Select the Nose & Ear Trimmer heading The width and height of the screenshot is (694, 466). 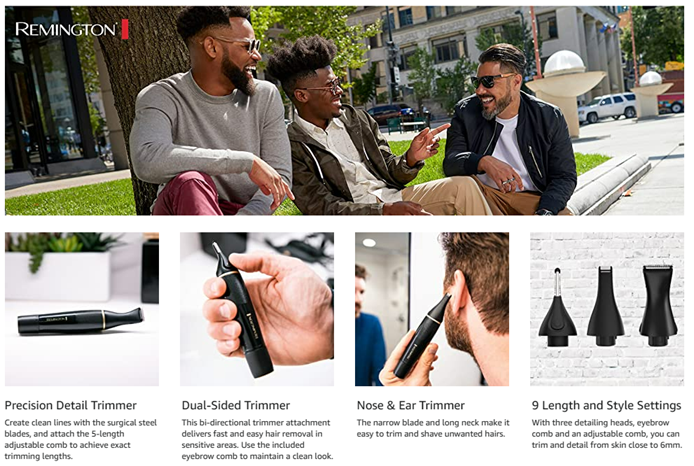411,405
